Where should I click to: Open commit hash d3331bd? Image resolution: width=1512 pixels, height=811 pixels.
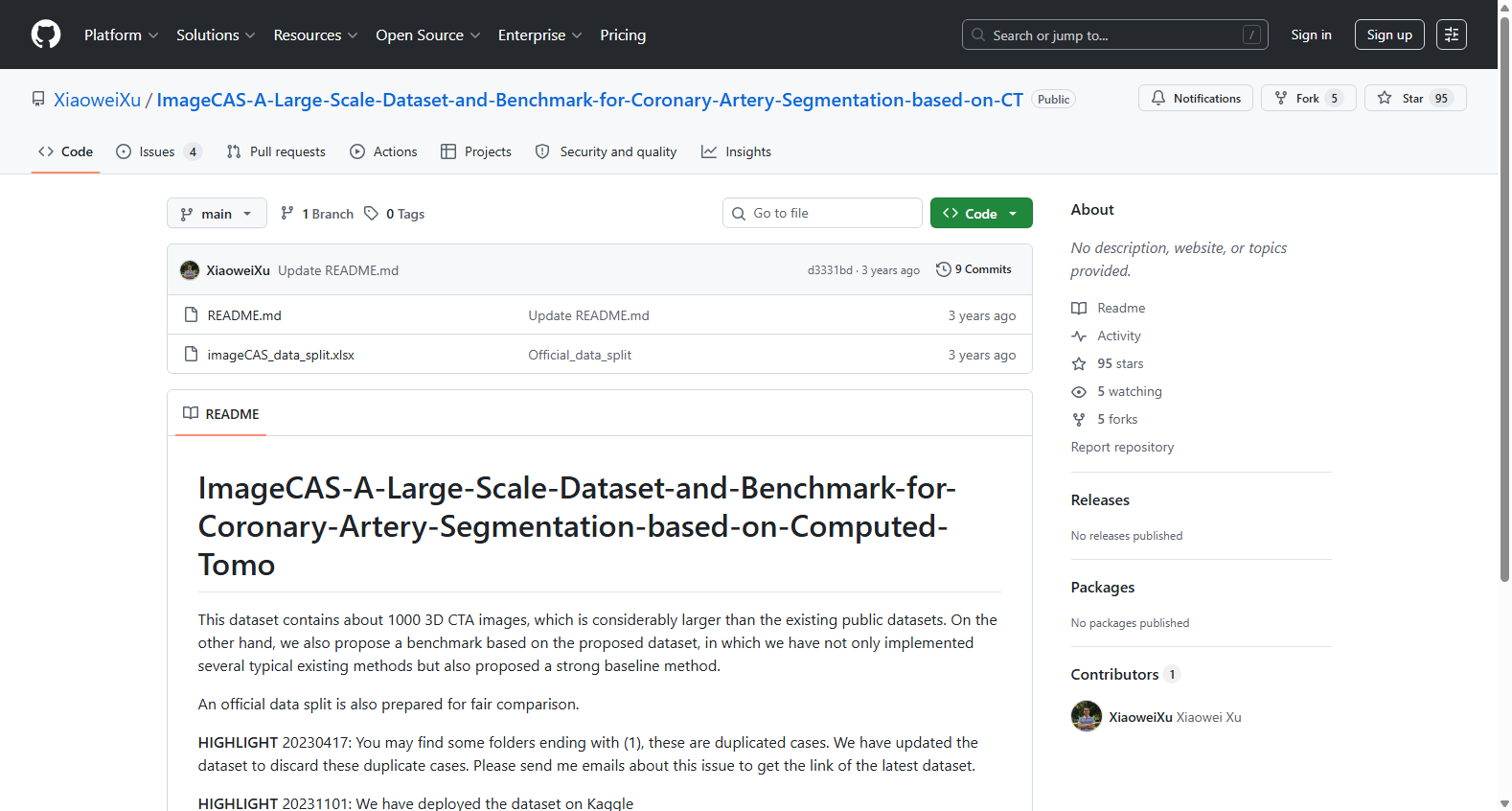point(830,270)
